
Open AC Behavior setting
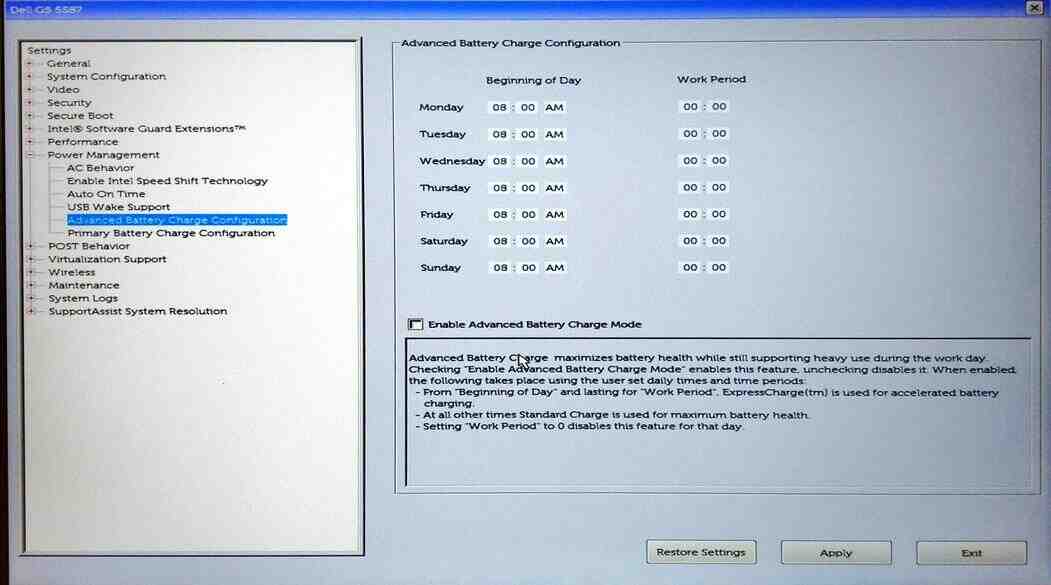pos(101,168)
